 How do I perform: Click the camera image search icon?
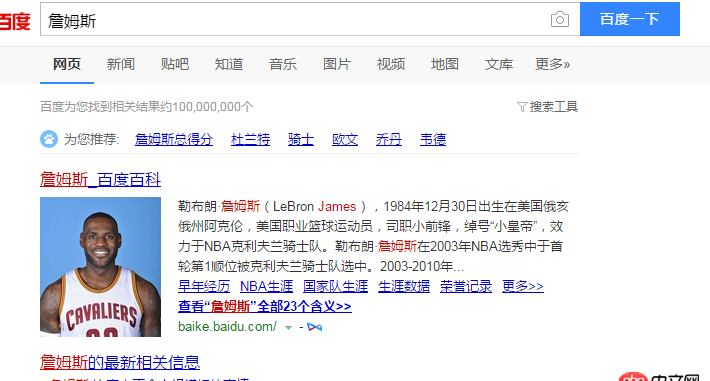tap(560, 19)
